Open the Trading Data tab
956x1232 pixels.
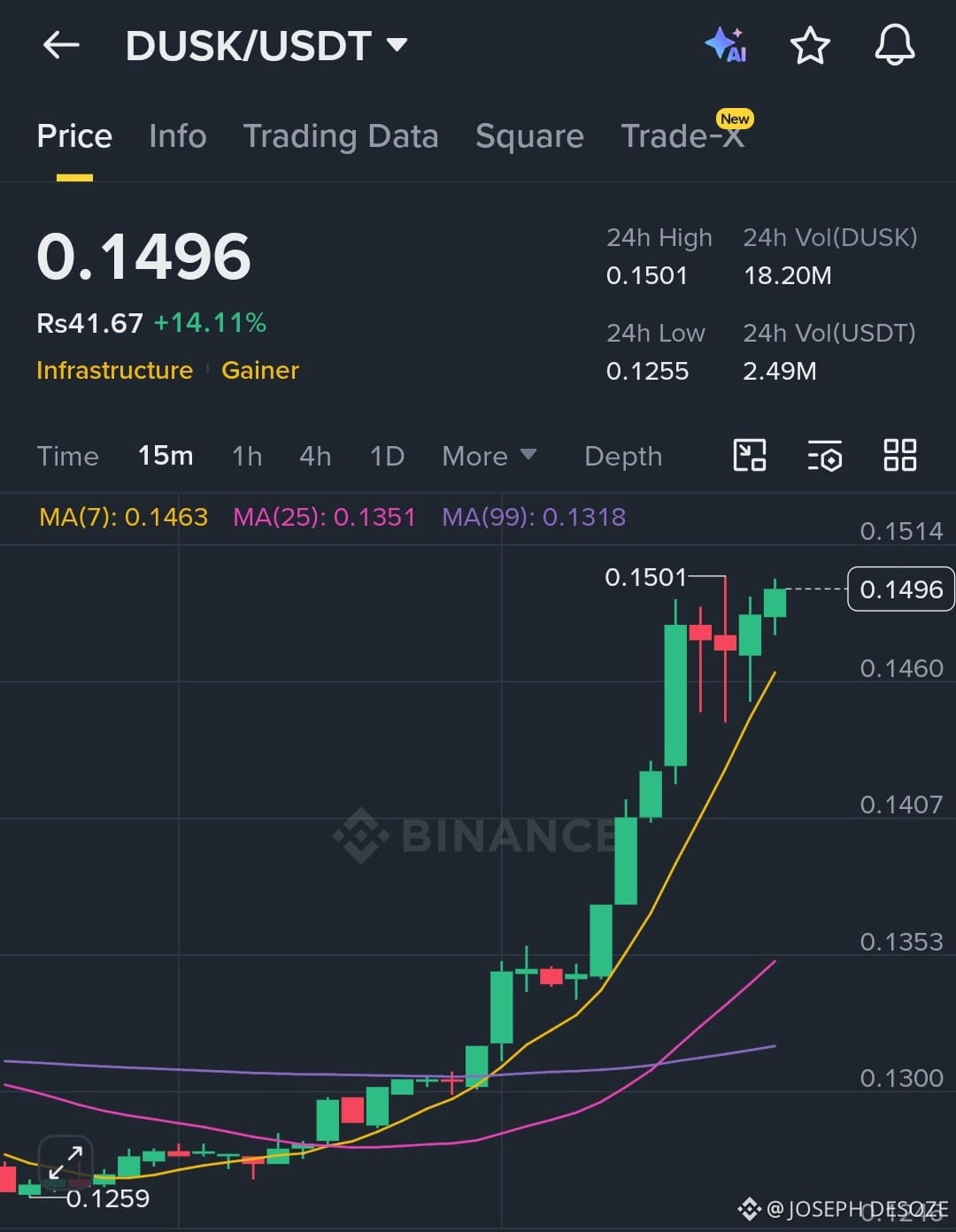[x=341, y=136]
